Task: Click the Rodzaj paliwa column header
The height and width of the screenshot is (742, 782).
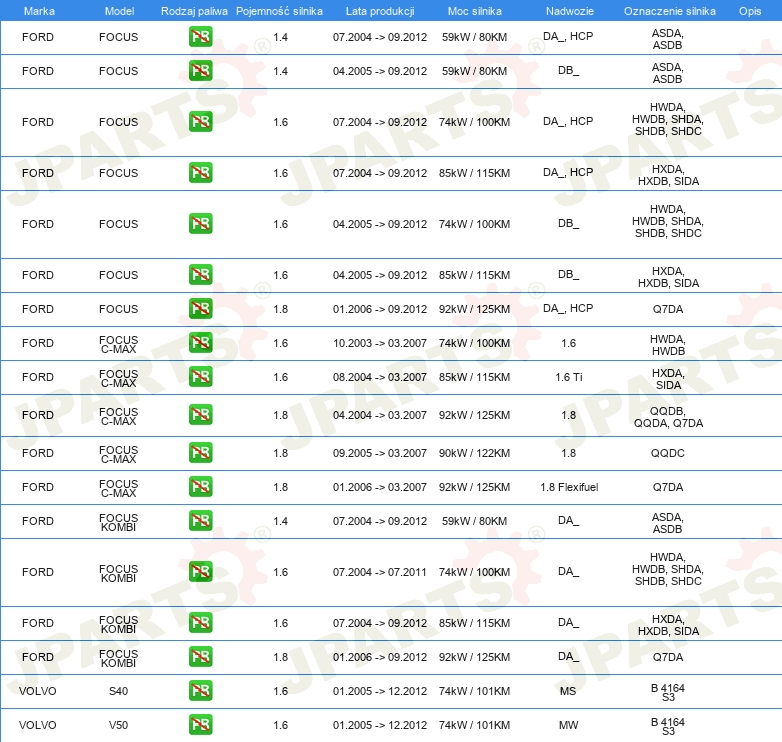Action: click(x=194, y=11)
